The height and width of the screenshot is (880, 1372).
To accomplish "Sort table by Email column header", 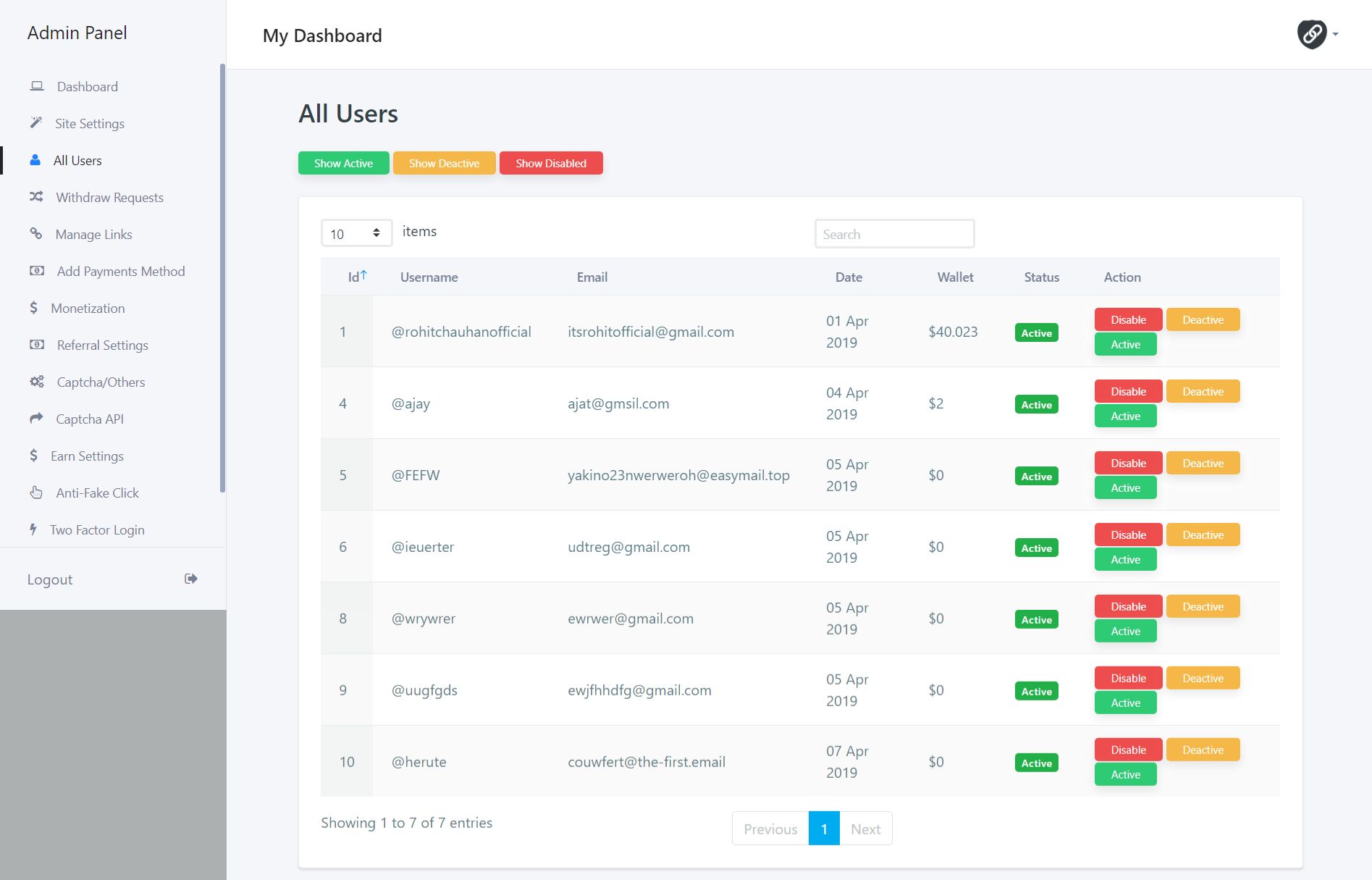I will click(x=592, y=277).
